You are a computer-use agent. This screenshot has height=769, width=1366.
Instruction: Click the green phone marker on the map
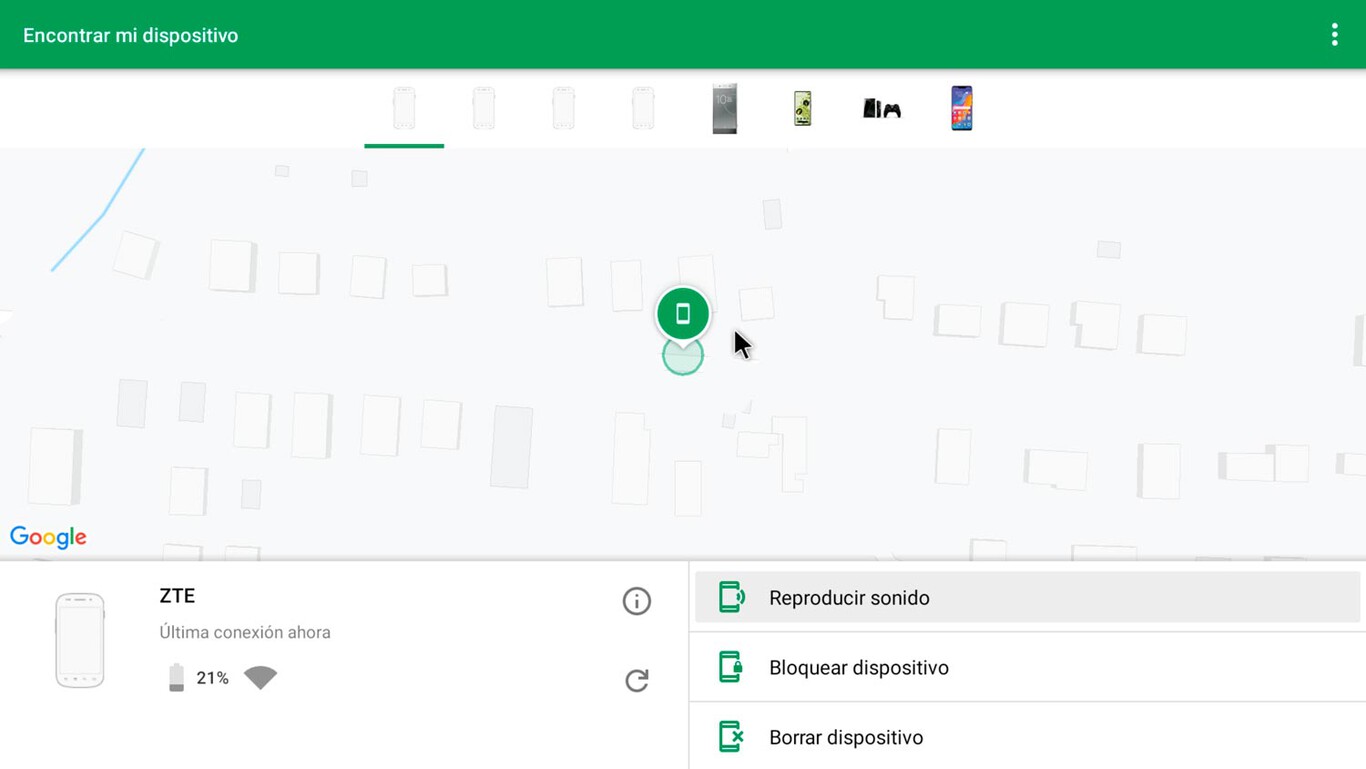[682, 312]
